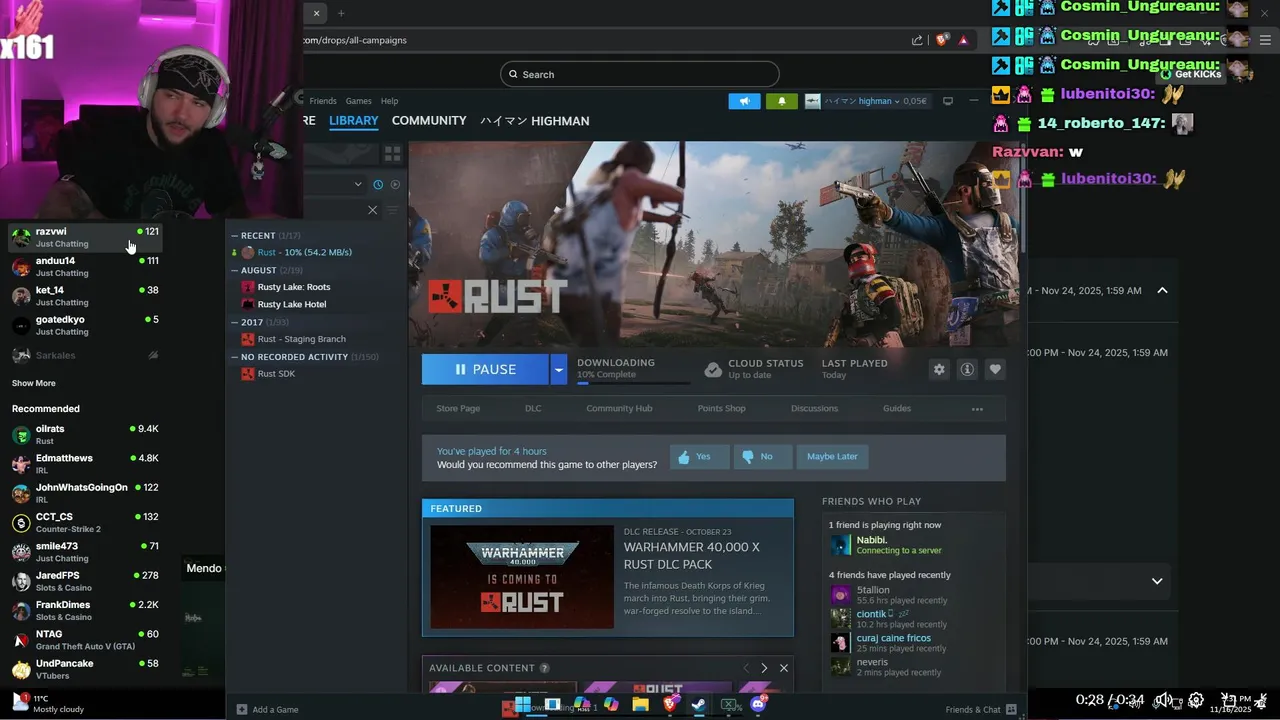Pause the Rust download
The width and height of the screenshot is (1280, 720).
coord(485,369)
